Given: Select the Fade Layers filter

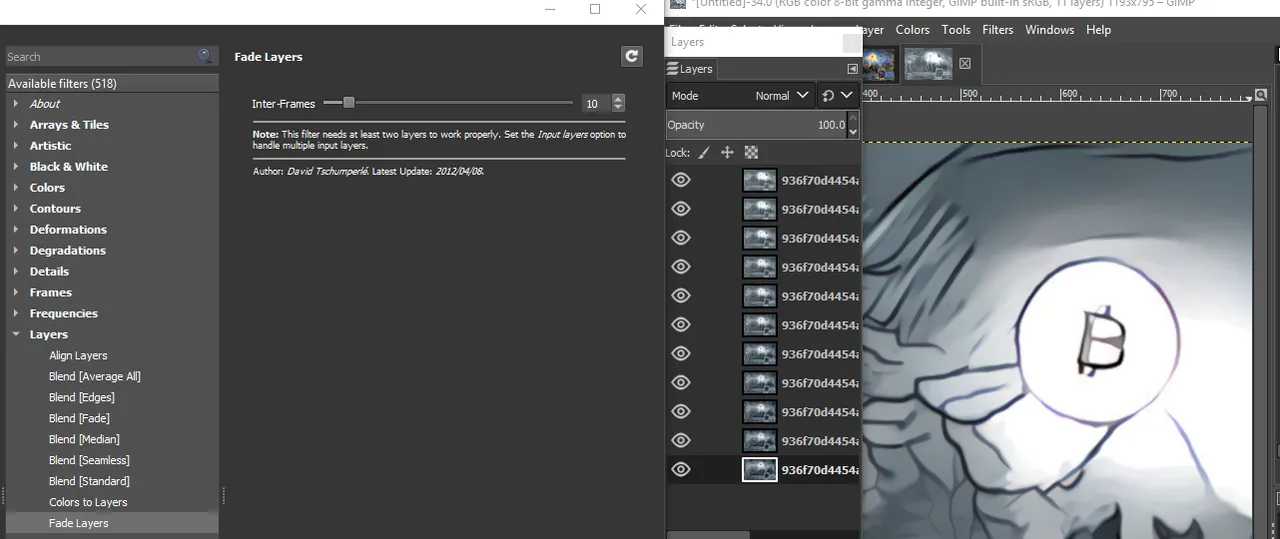Looking at the screenshot, I should click(x=78, y=524).
